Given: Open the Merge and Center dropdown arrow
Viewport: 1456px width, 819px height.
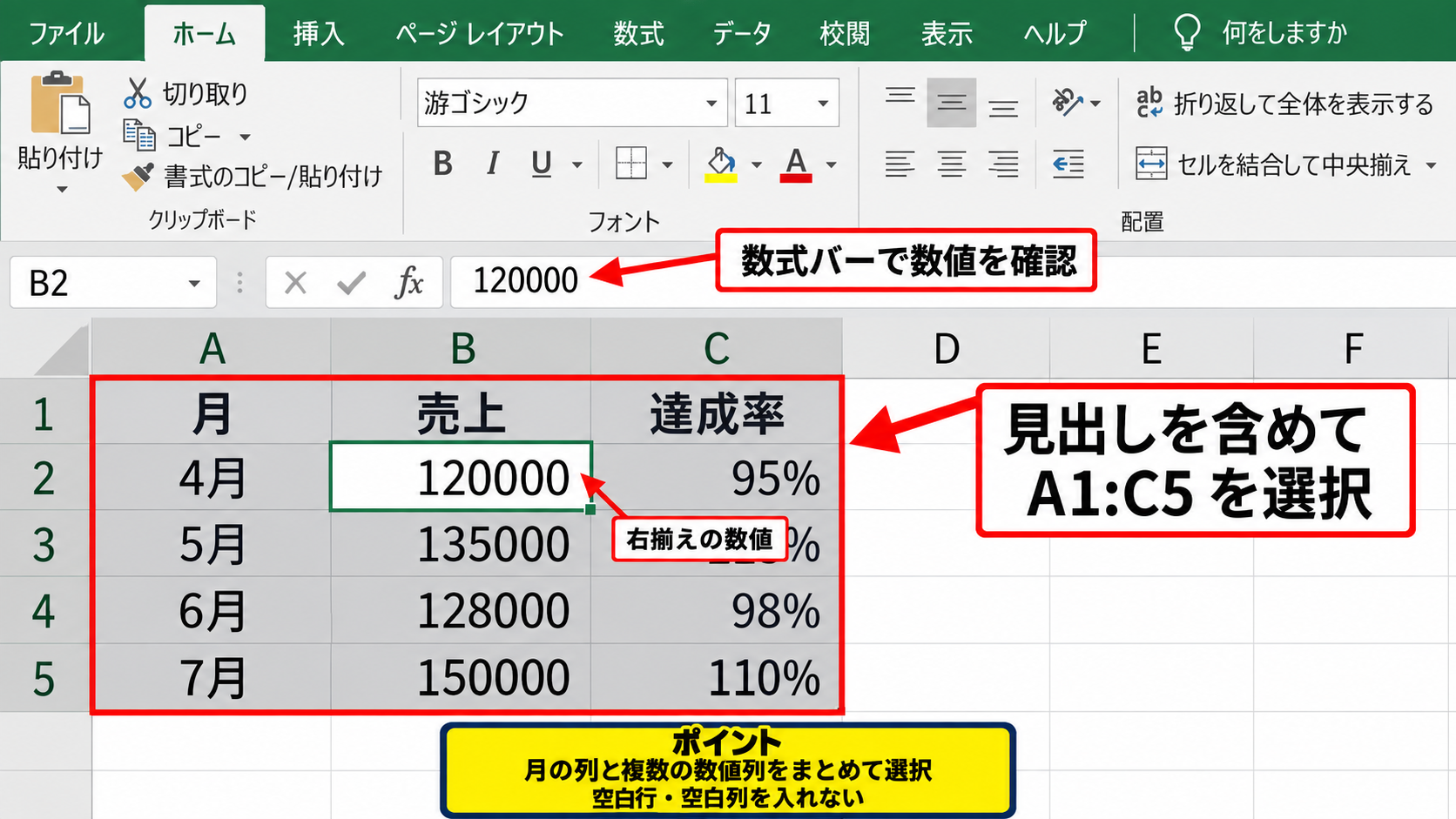Looking at the screenshot, I should click(x=1431, y=164).
